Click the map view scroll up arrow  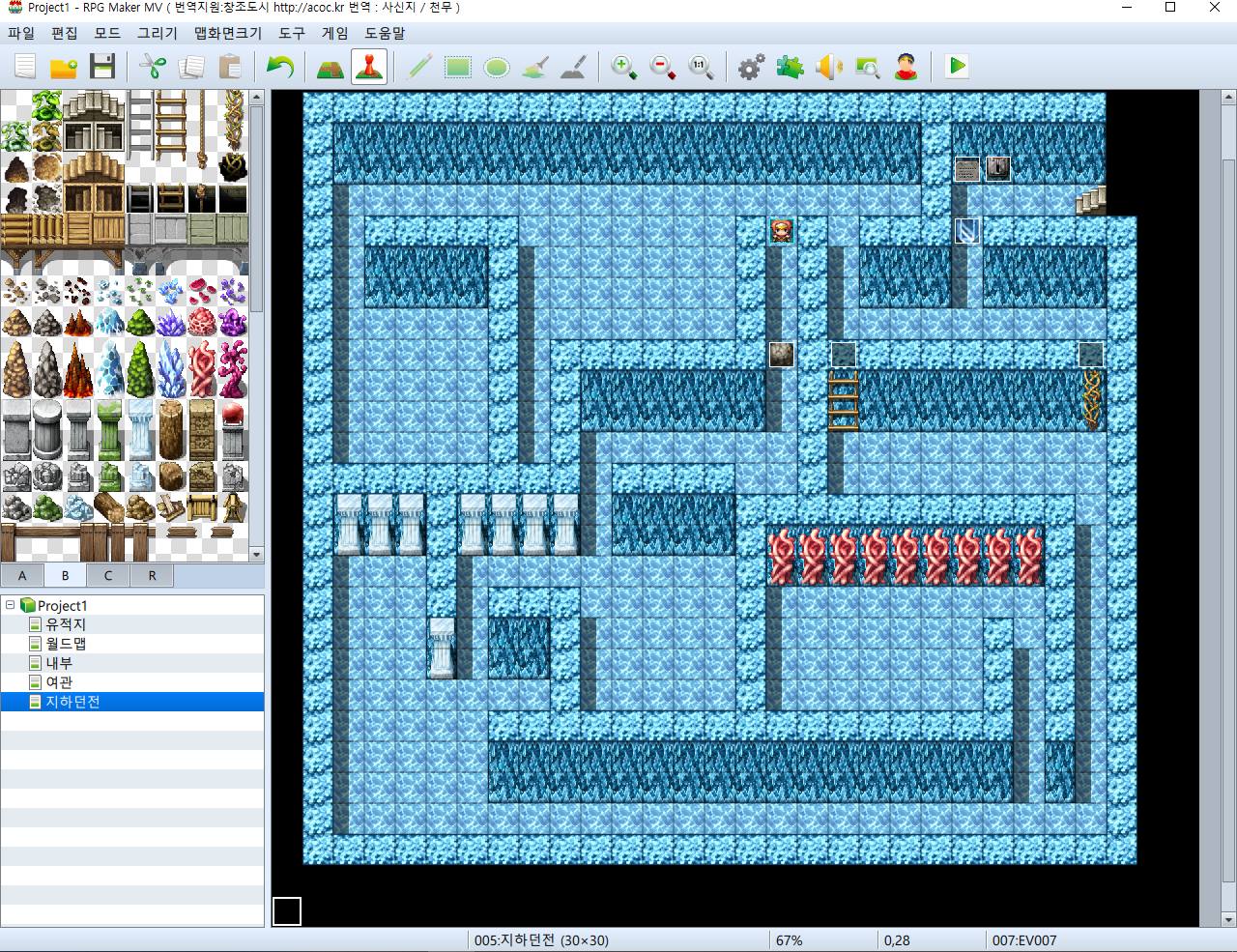point(1228,98)
